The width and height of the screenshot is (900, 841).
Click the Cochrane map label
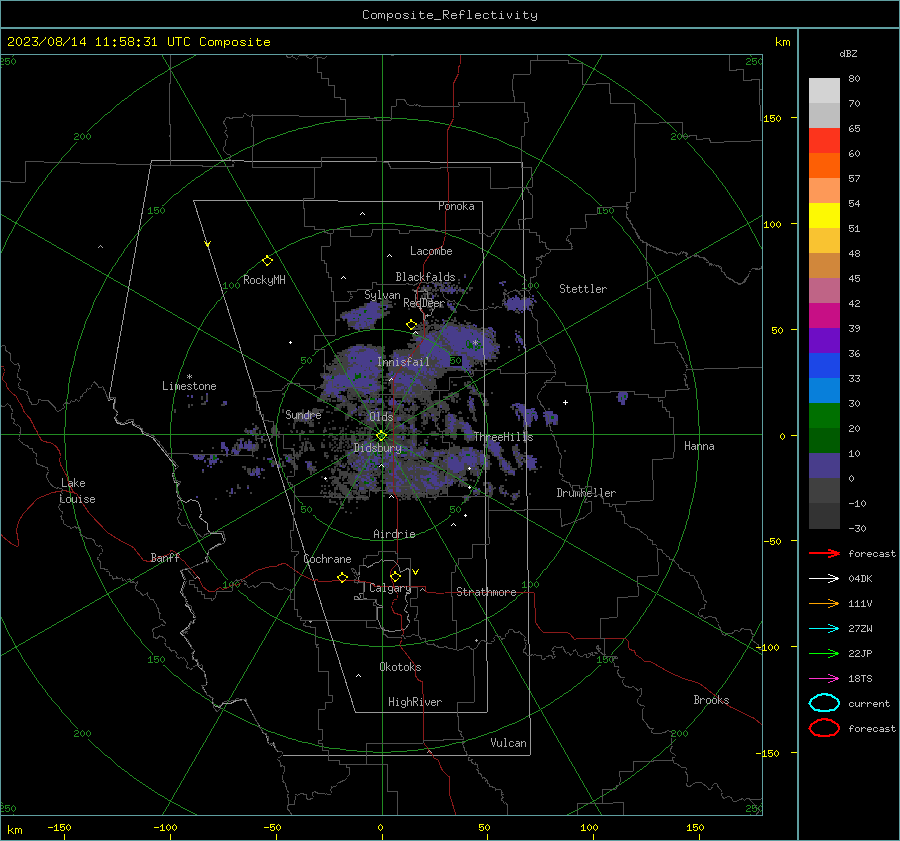tap(327, 559)
